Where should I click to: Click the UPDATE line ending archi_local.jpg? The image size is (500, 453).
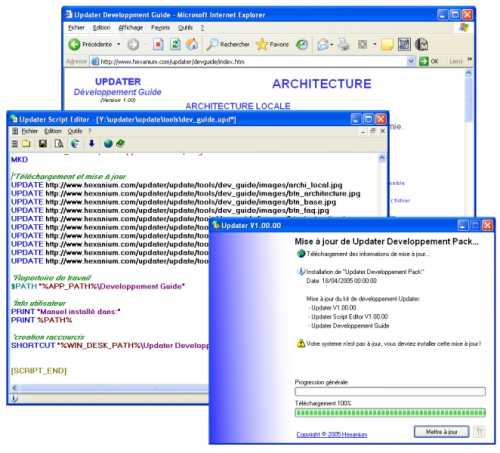(x=177, y=185)
